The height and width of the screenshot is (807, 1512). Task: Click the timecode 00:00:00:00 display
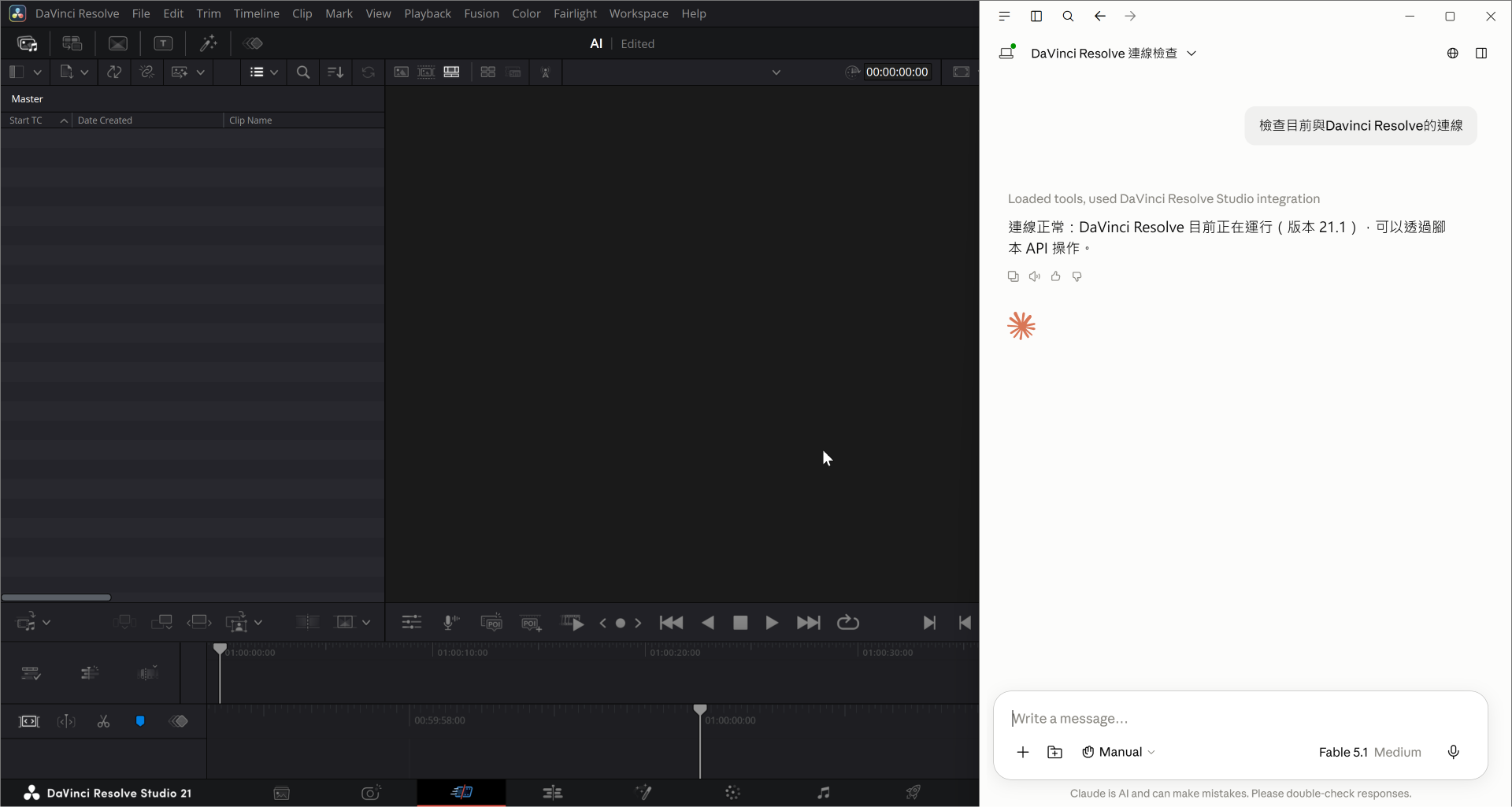pyautogui.click(x=897, y=72)
